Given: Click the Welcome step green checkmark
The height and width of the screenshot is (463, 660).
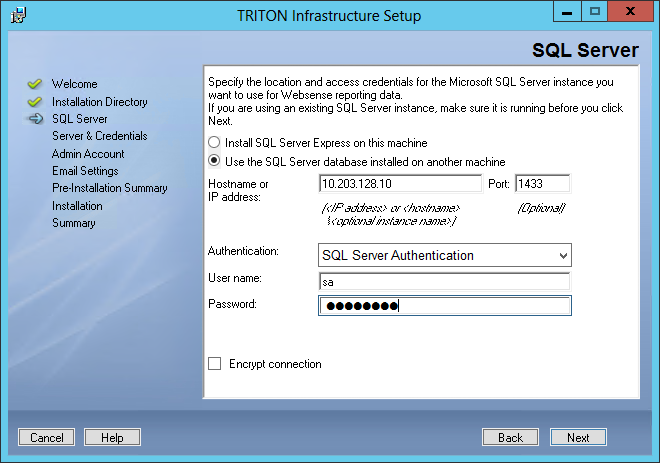Looking at the screenshot, I should [x=35, y=84].
